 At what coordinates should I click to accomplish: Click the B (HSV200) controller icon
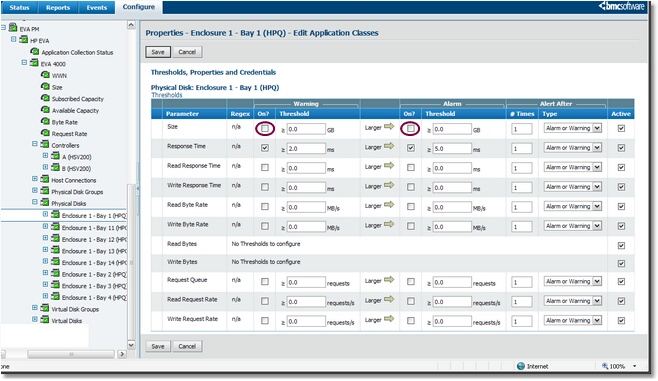(x=55, y=168)
